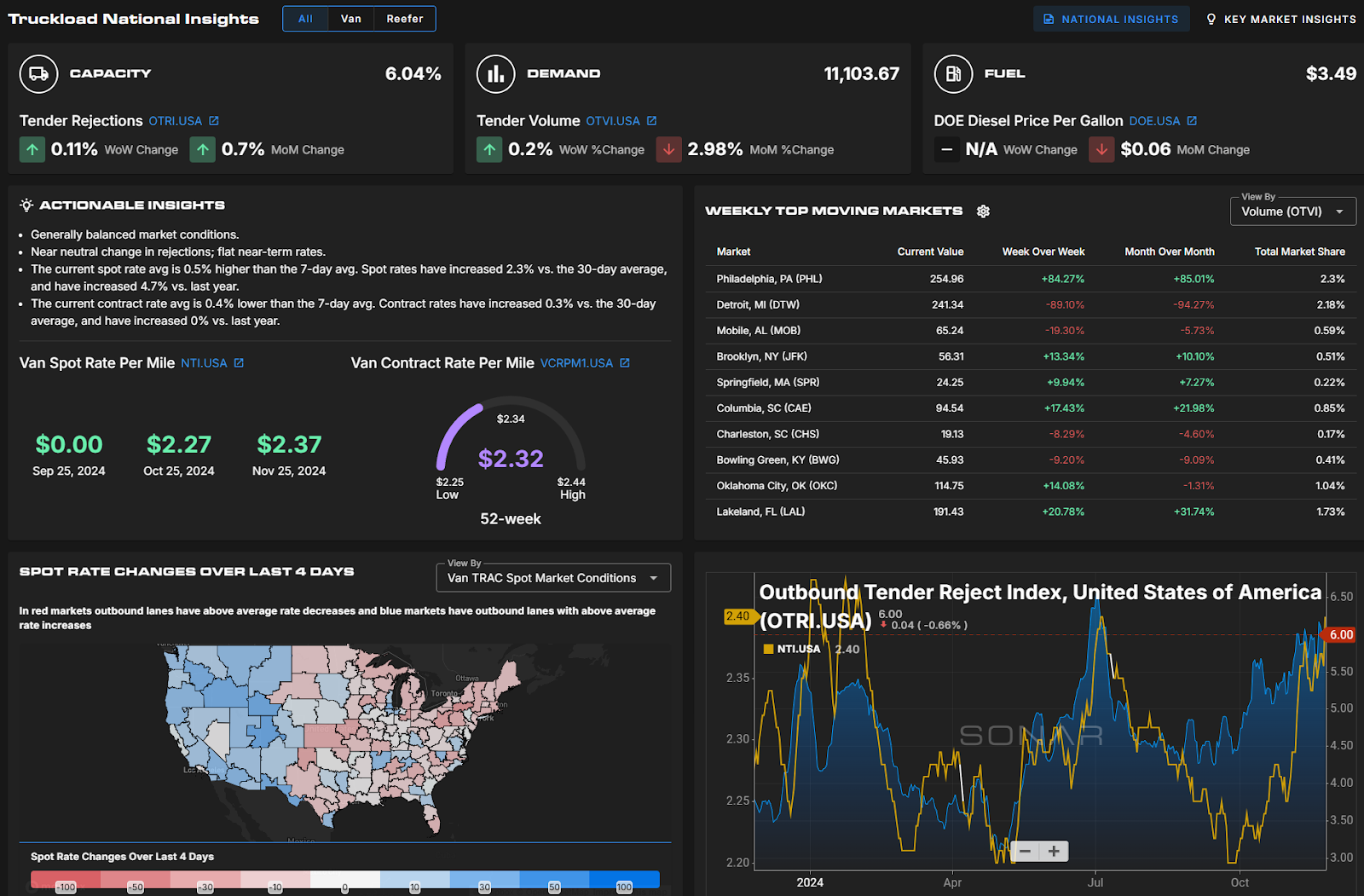Click Diesel MoM down-arrow icon
This screenshot has width=1364, height=896.
pos(1101,150)
